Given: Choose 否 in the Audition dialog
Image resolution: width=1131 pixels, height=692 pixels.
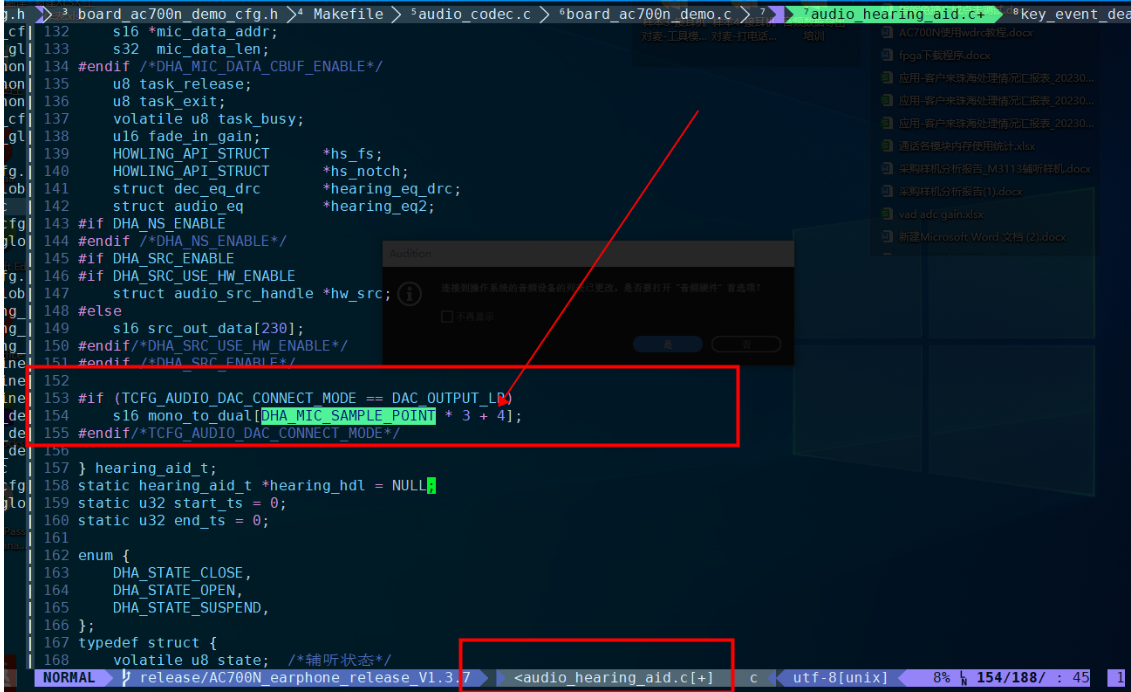Looking at the screenshot, I should tap(746, 344).
